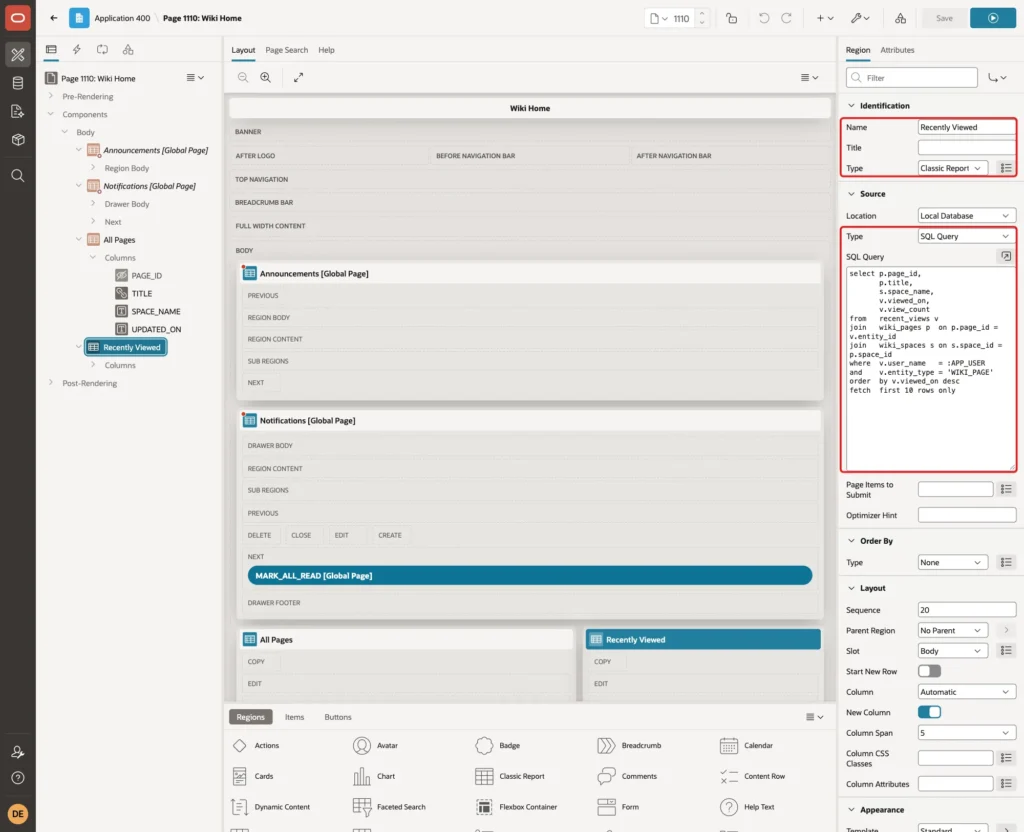This screenshot has width=1024, height=832.
Task: Open the App Builder icon in the sidebar
Action: tap(18, 55)
